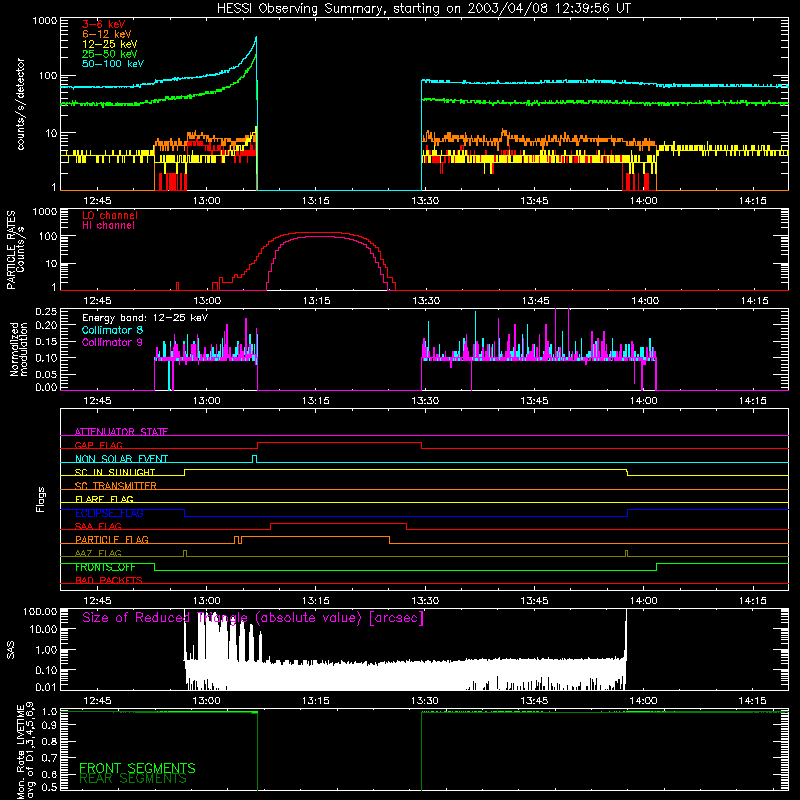Click the "PARTICLE_FLAG" label
800x800 pixels.
(112, 539)
